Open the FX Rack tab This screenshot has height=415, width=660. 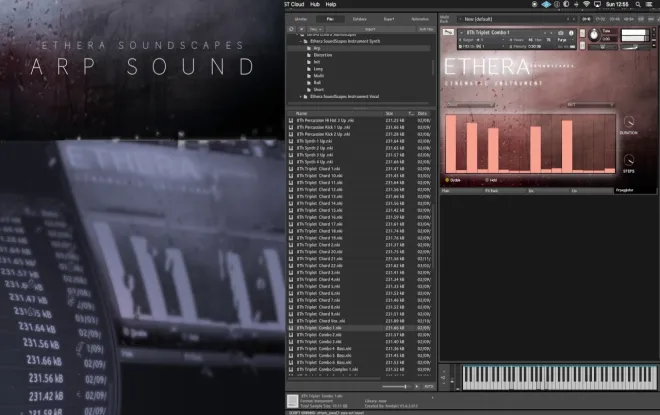coord(505,191)
